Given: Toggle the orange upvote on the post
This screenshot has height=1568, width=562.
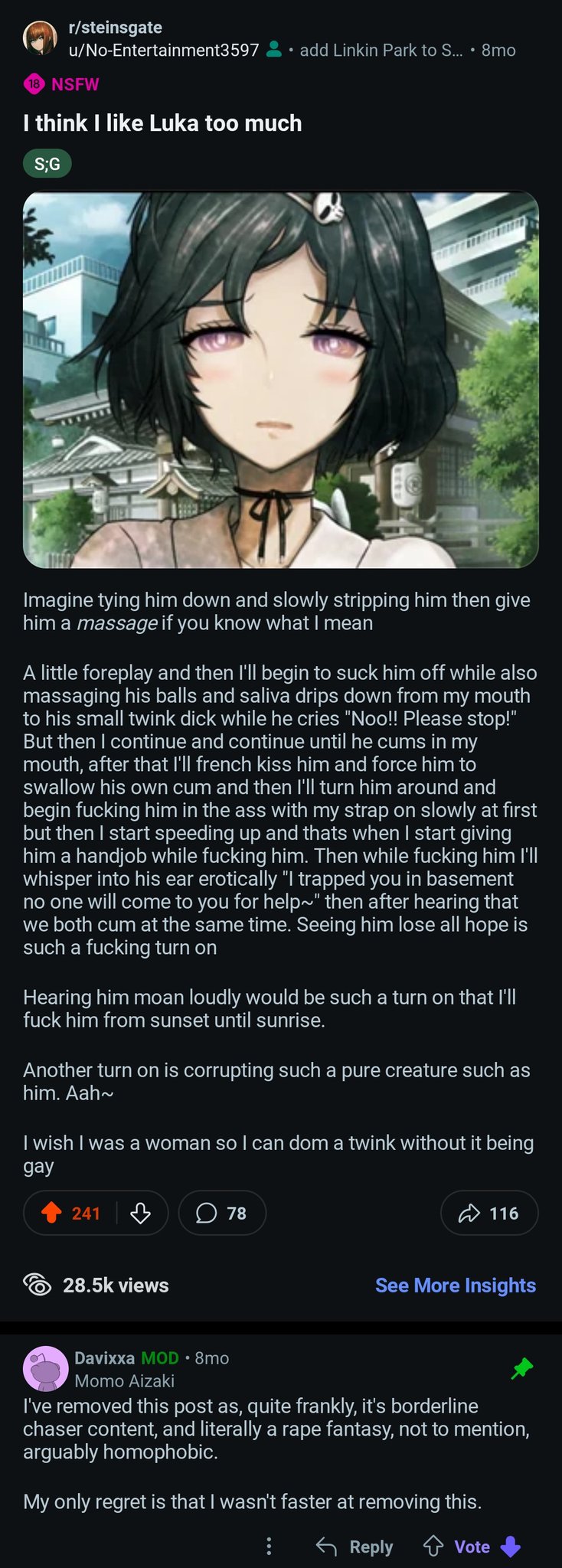Looking at the screenshot, I should [x=51, y=1213].
